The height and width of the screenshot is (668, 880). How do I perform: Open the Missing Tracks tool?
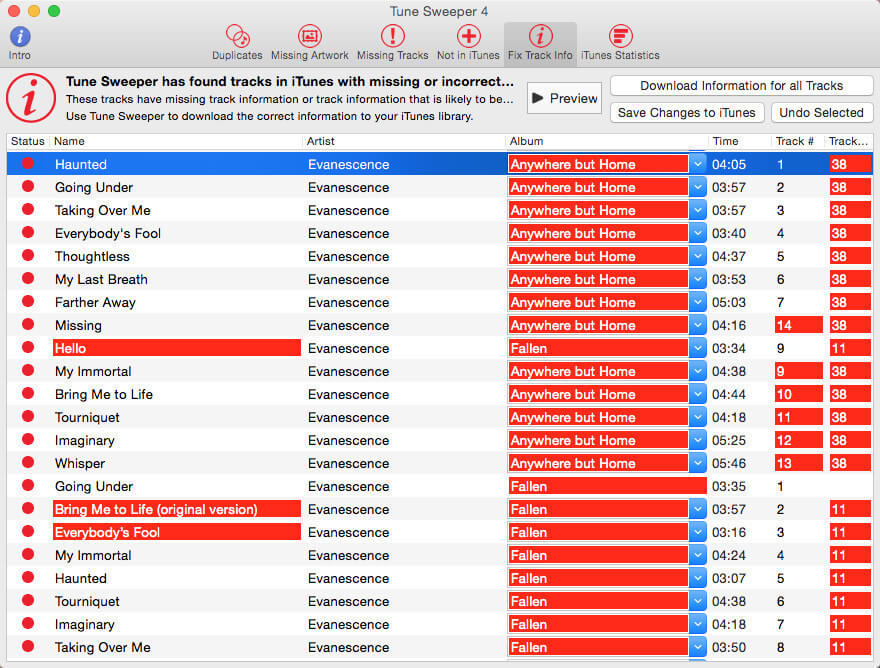(392, 43)
